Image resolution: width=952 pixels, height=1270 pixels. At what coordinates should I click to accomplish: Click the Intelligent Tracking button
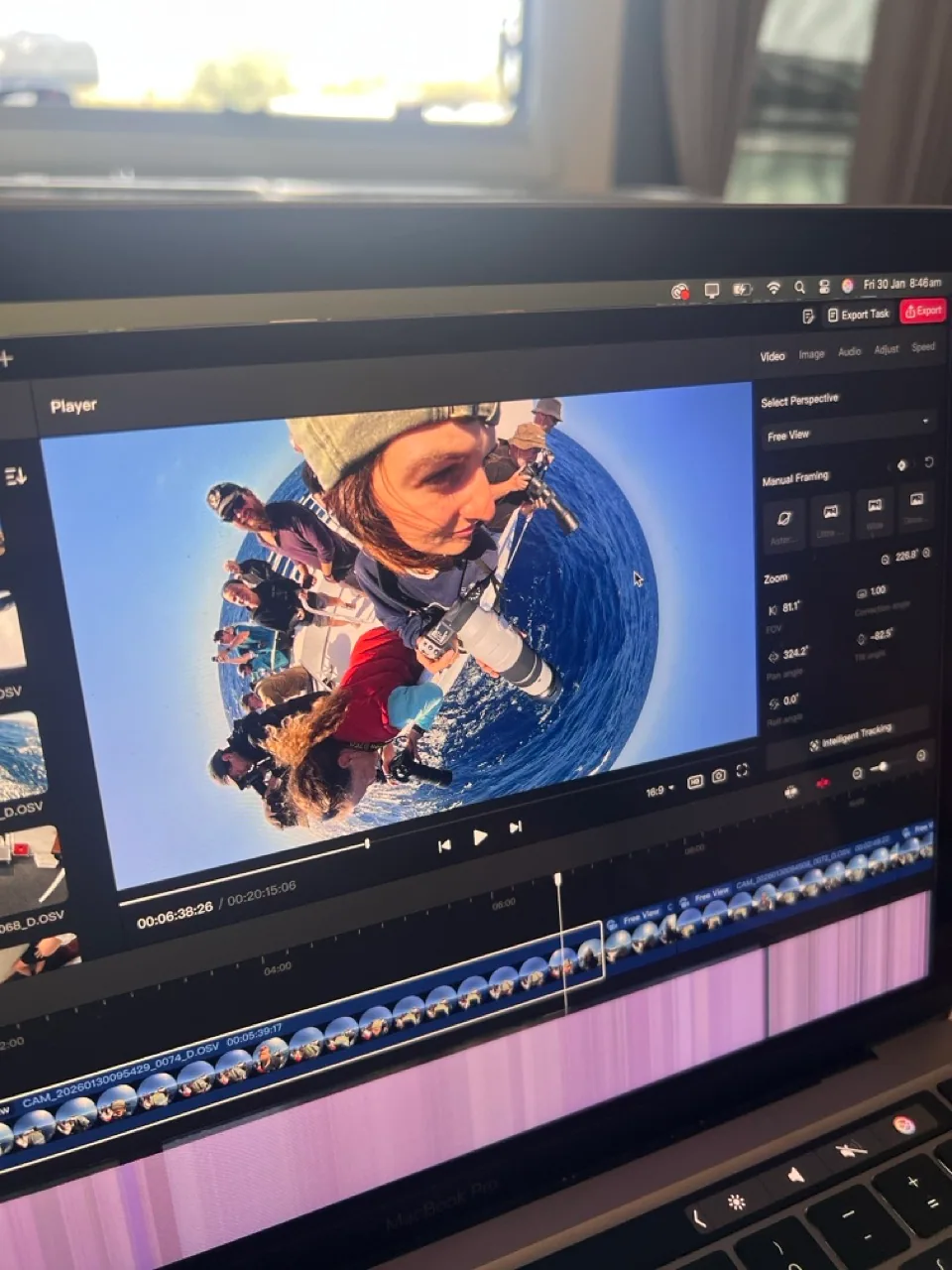851,735
